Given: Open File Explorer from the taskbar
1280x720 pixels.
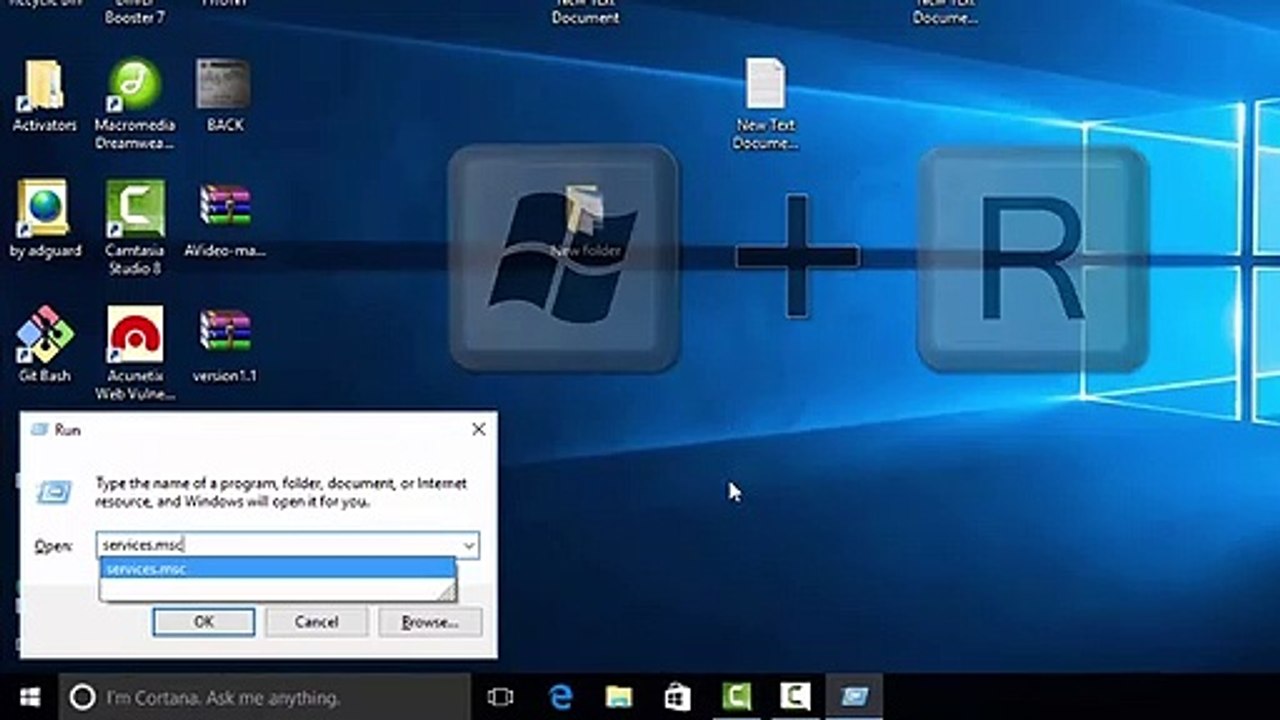Looking at the screenshot, I should tap(619, 697).
